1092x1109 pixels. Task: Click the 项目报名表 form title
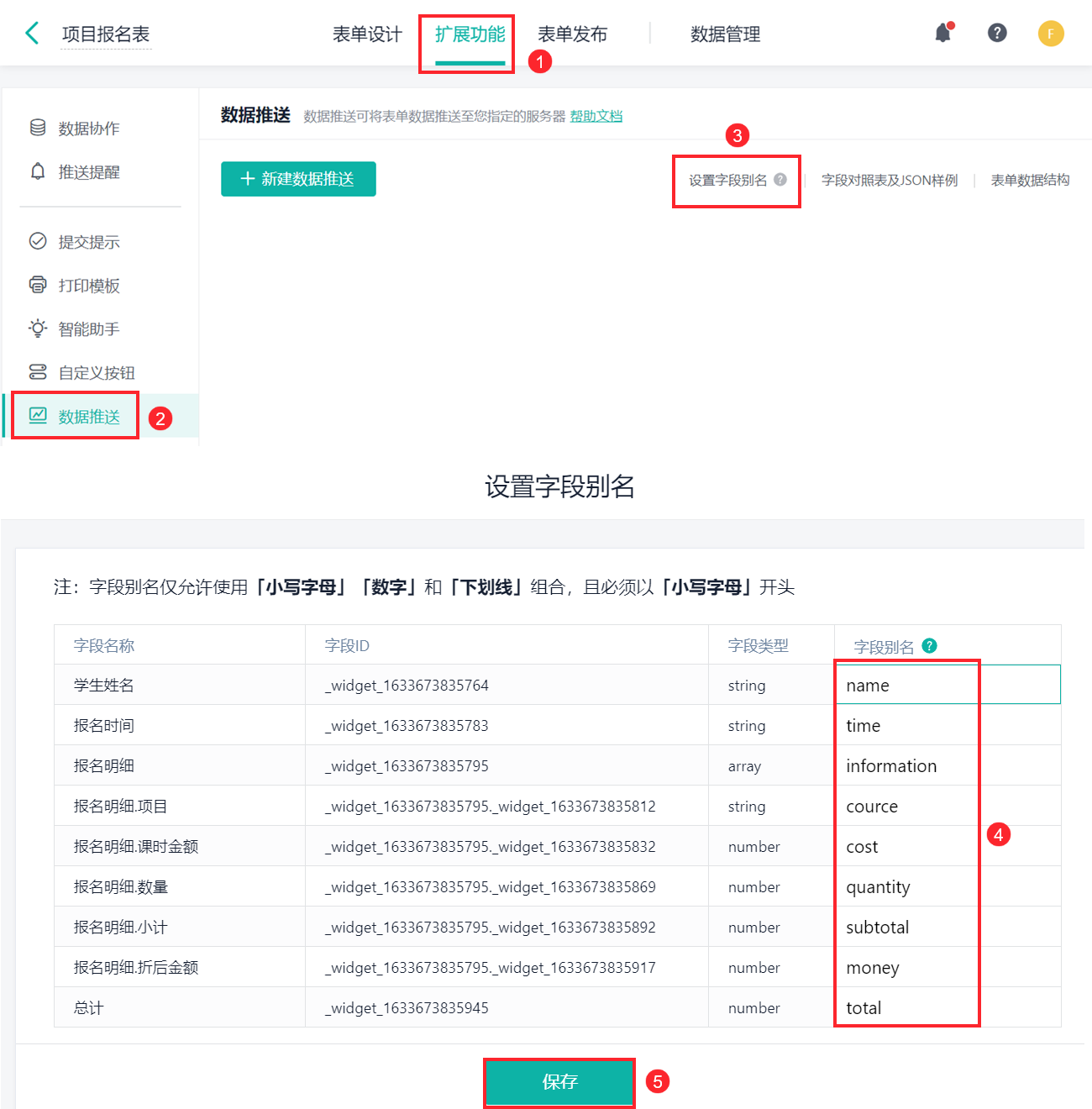106,34
